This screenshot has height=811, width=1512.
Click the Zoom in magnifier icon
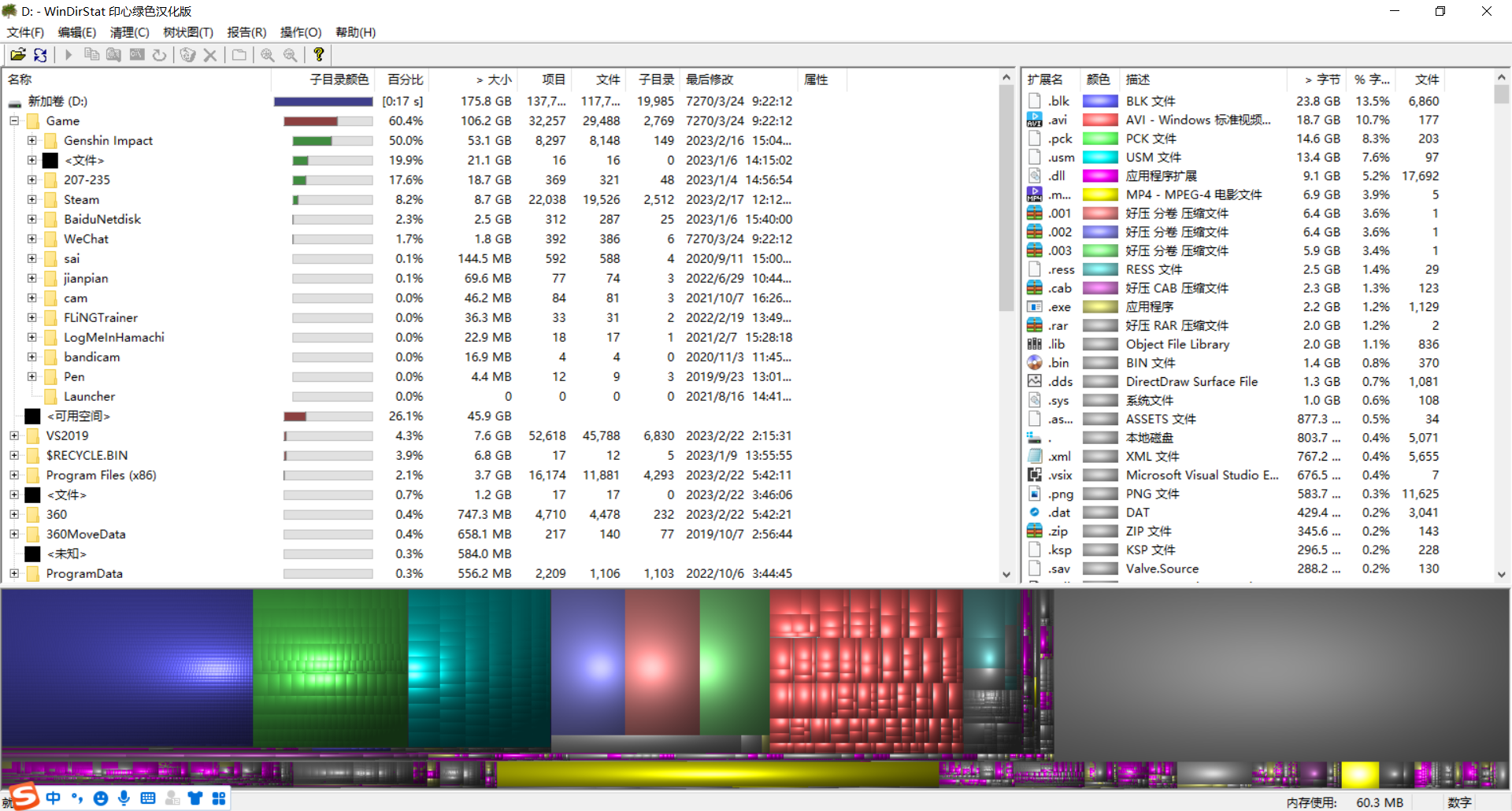(x=268, y=54)
